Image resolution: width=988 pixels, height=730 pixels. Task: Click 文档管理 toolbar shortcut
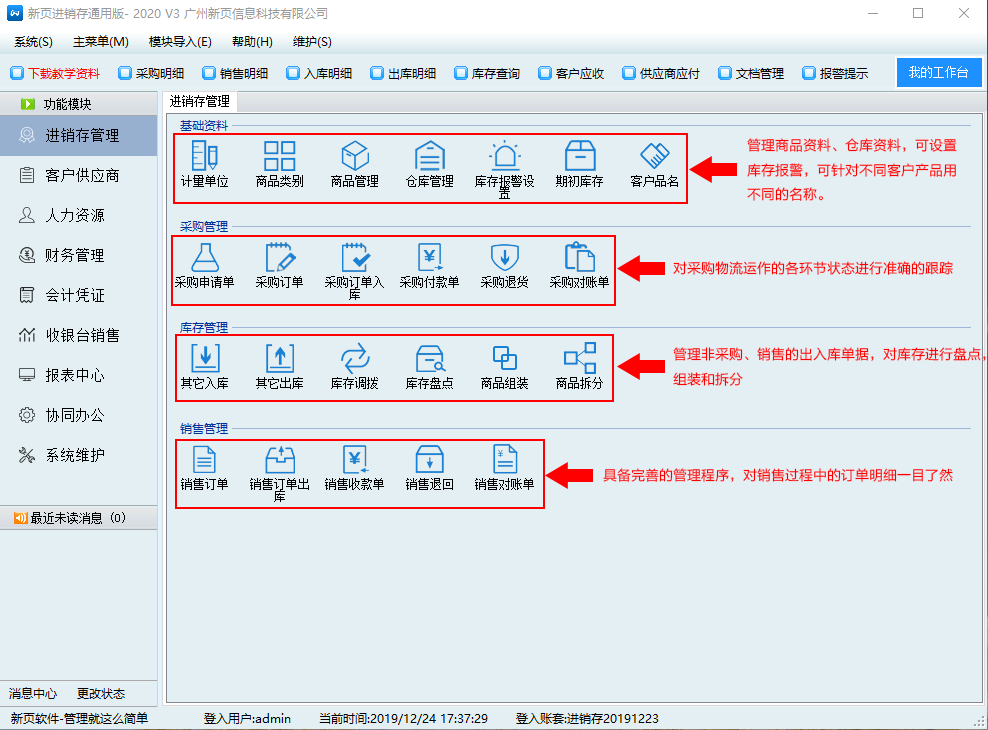(751, 74)
